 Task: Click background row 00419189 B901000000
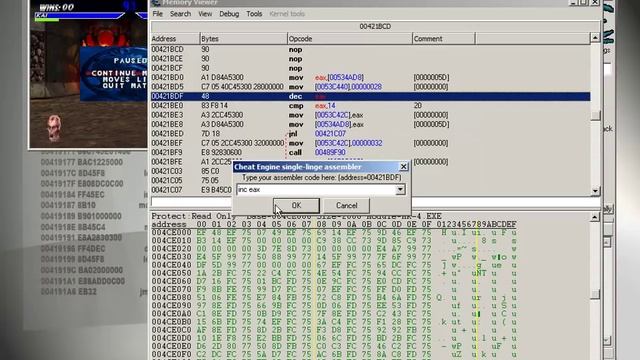(81, 216)
